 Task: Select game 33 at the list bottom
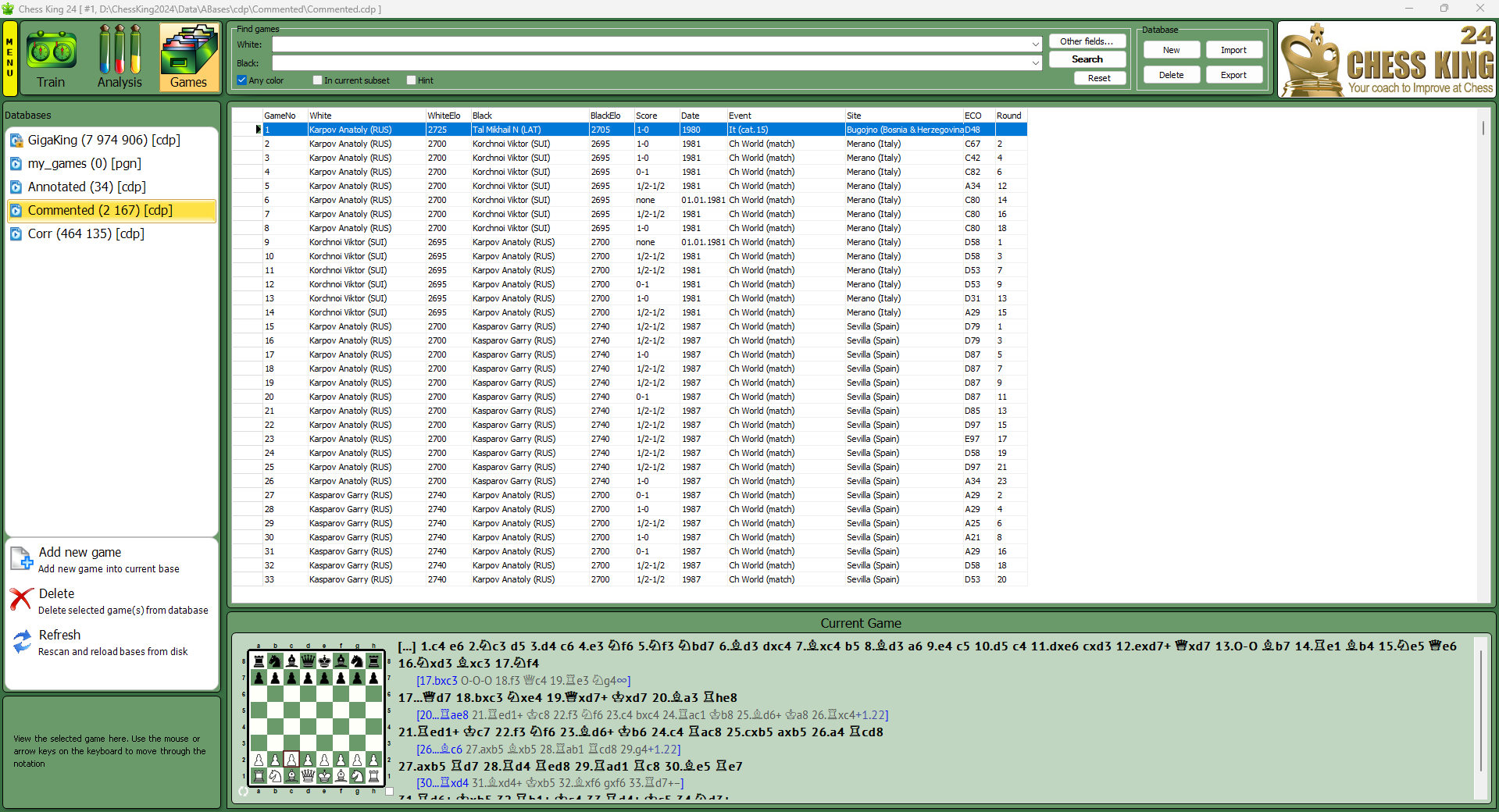click(630, 579)
